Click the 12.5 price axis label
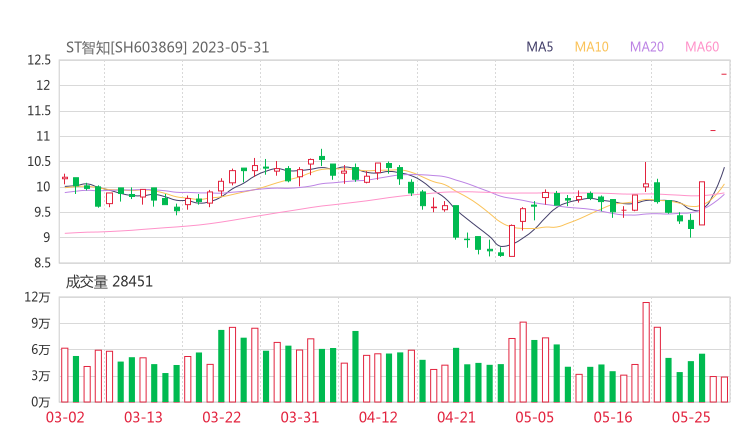740x440 pixels. pyautogui.click(x=39, y=60)
